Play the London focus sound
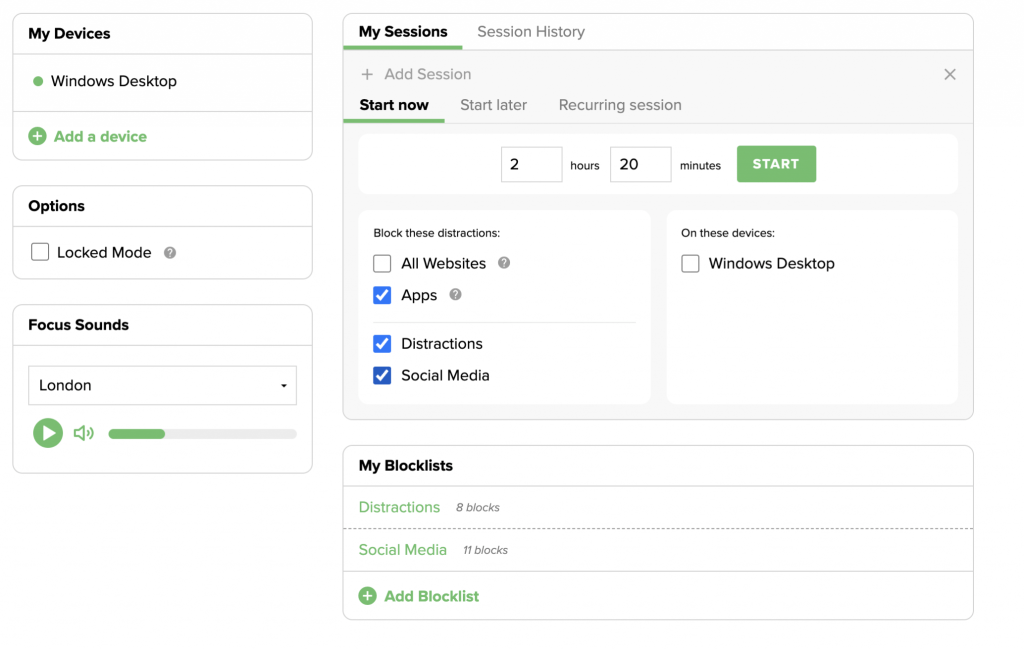 [x=47, y=433]
